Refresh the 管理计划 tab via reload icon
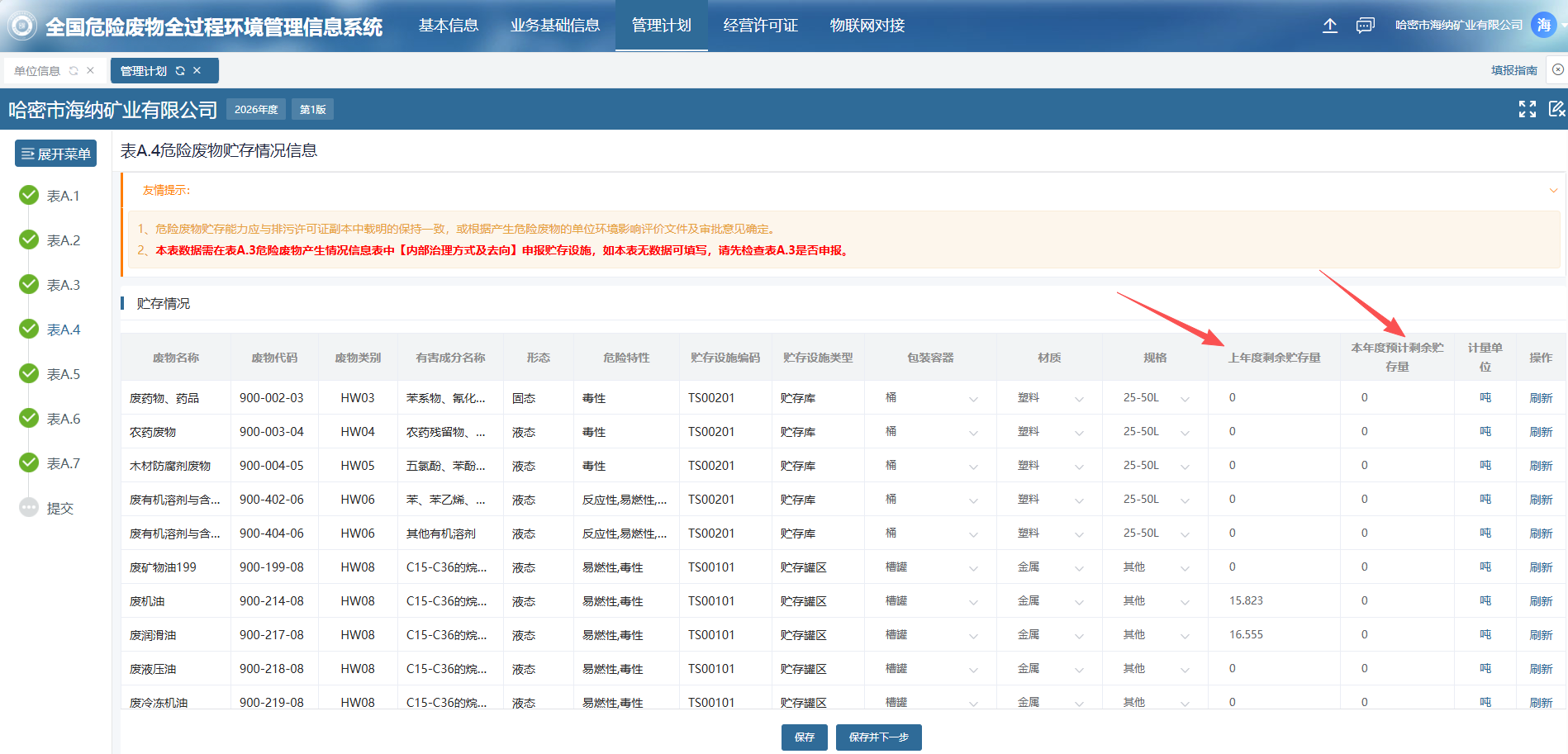Screen dimensions: 1568x754 click(180, 71)
